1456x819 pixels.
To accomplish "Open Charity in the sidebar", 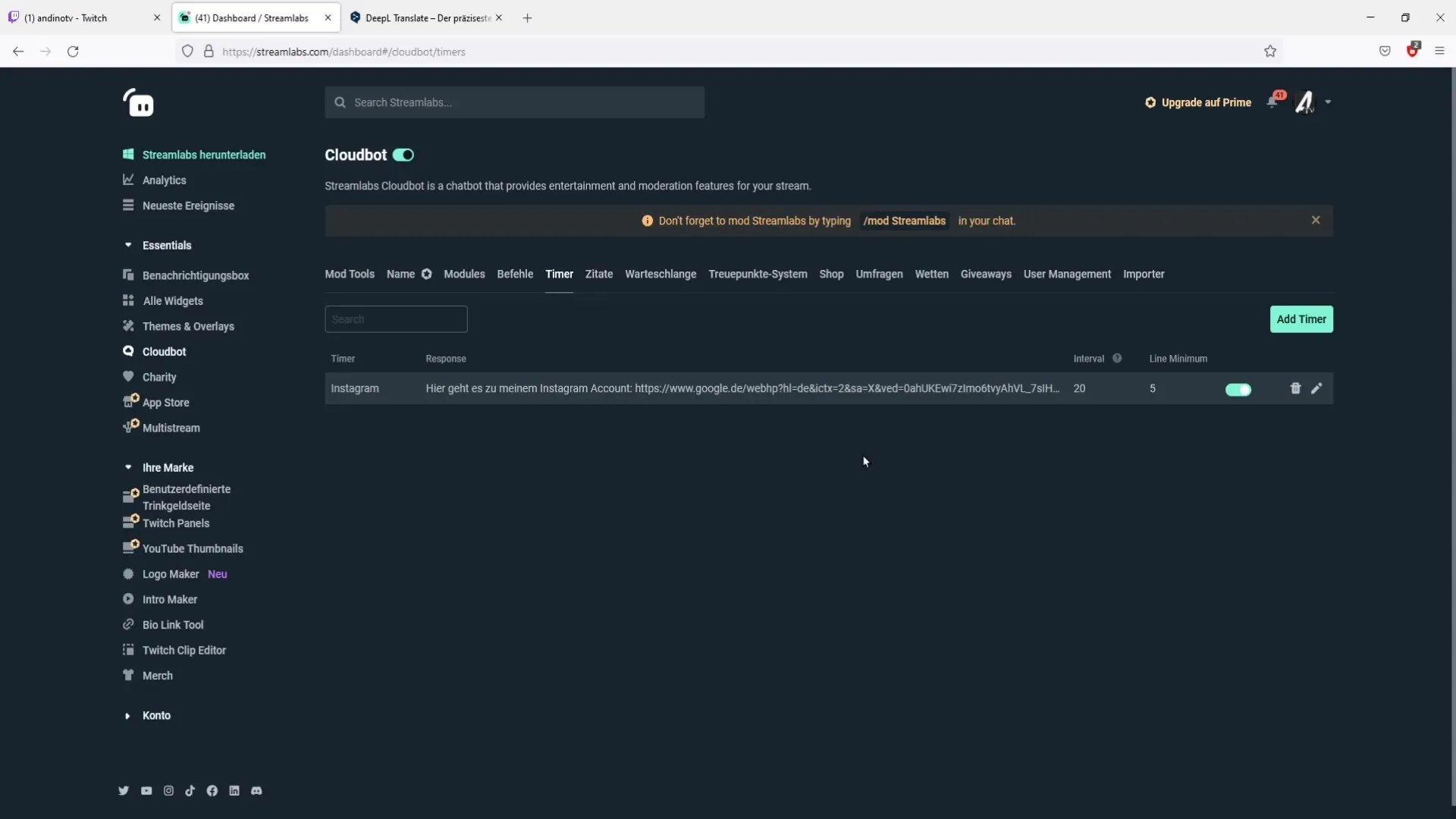I will 149,377.
